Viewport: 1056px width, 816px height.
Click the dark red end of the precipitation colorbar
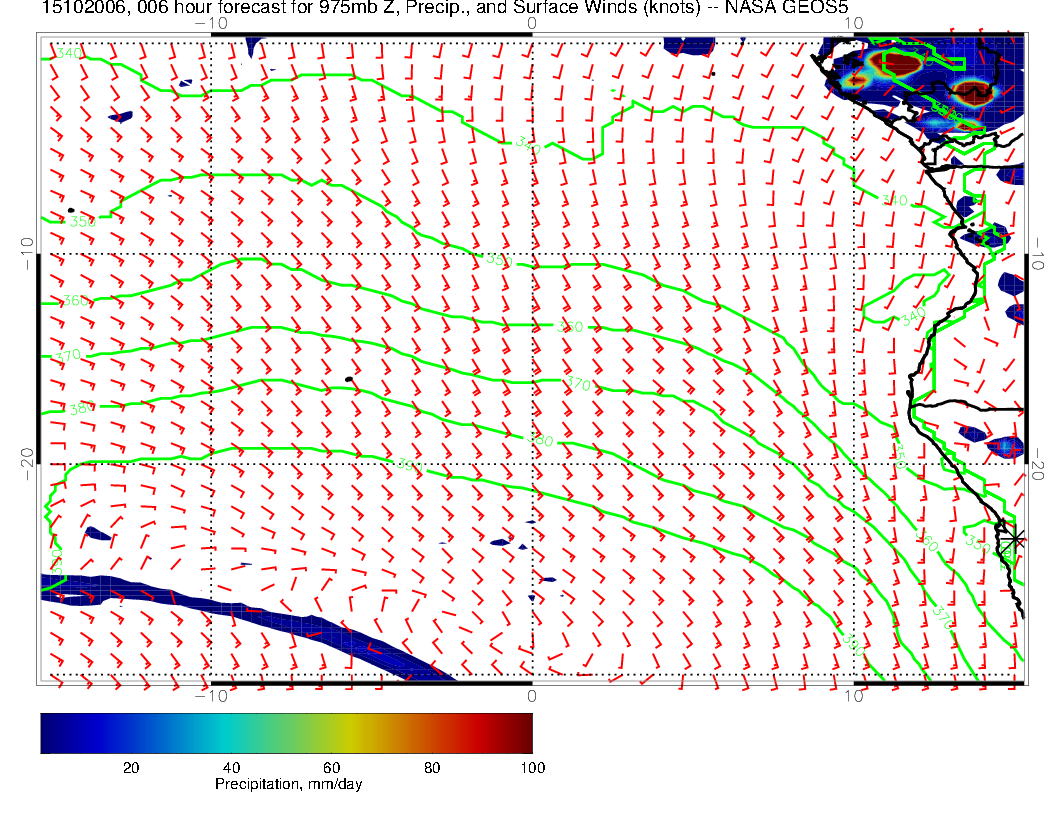(x=525, y=733)
